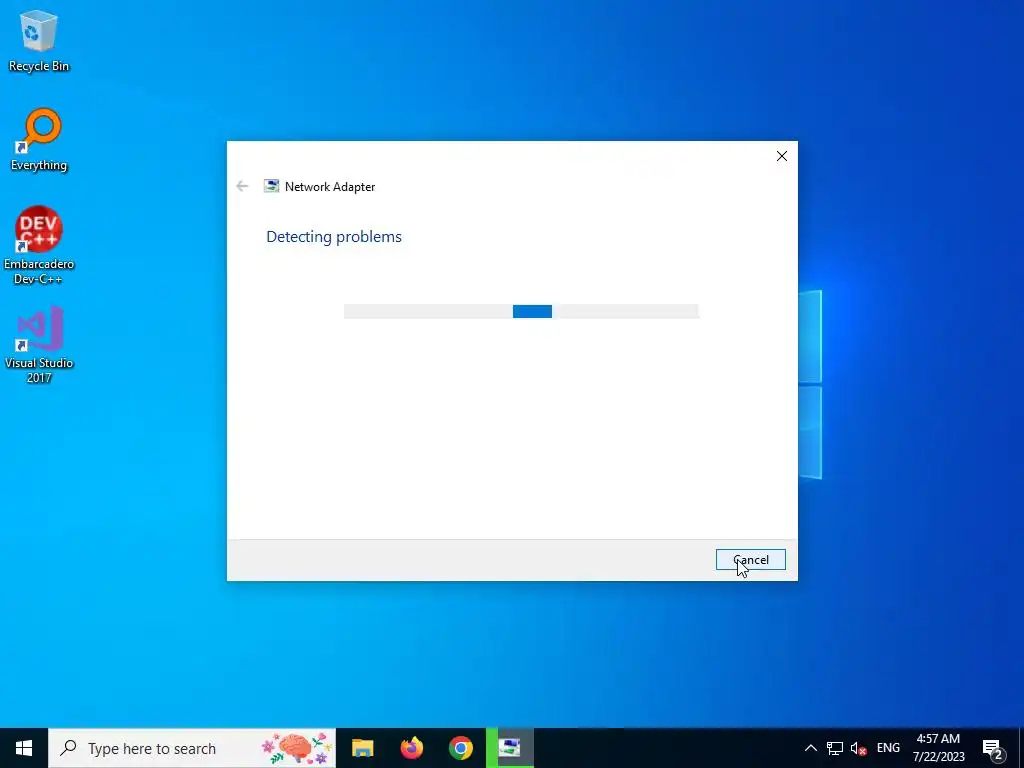Click the Type here to search box
Viewport: 1024px width, 768px height.
(x=192, y=748)
